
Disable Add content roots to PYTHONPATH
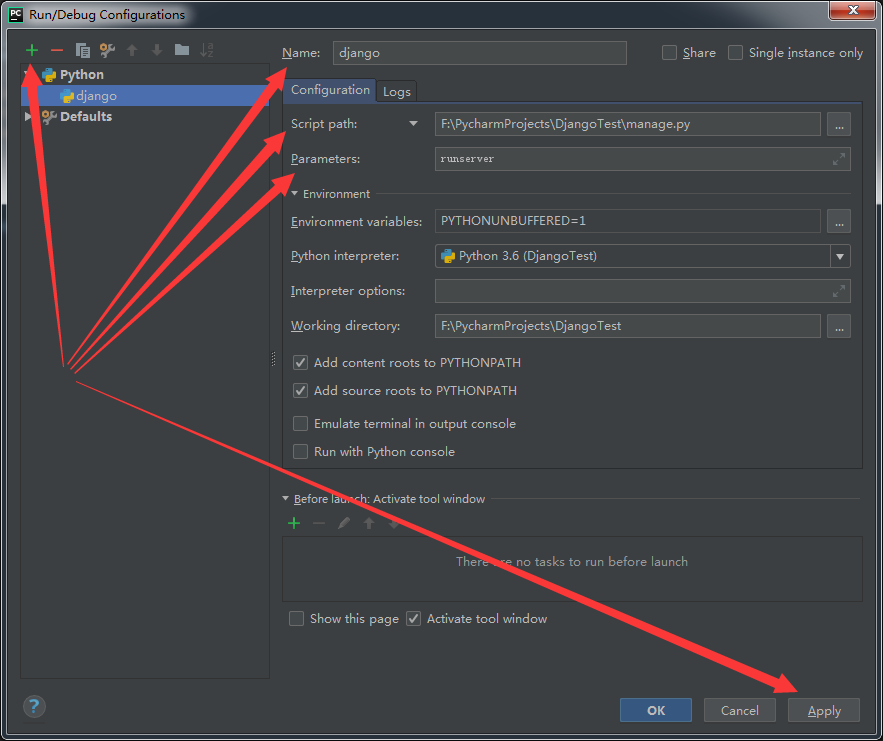[300, 362]
